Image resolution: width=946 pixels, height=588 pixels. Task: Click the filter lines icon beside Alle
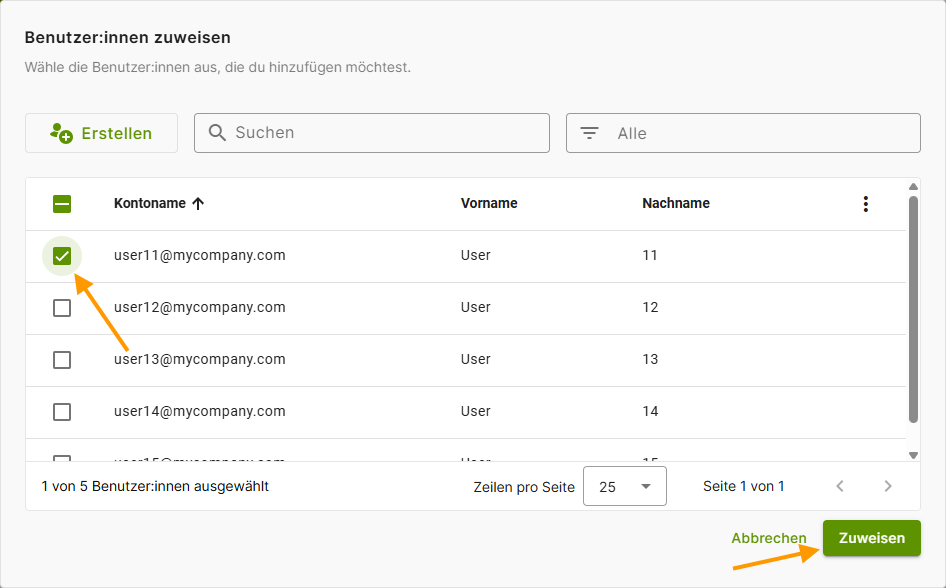[589, 133]
